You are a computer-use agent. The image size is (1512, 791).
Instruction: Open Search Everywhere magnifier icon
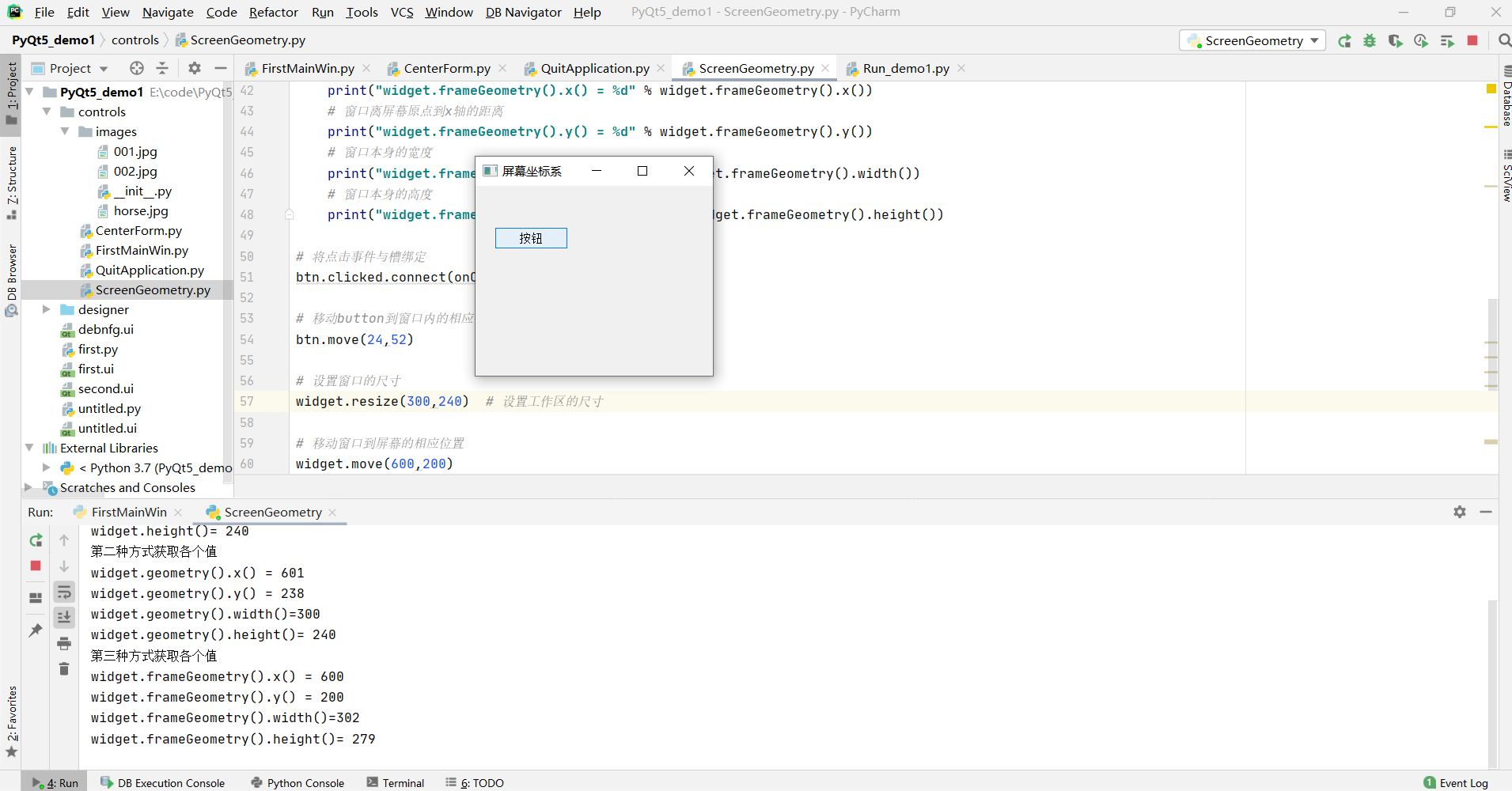click(1505, 41)
